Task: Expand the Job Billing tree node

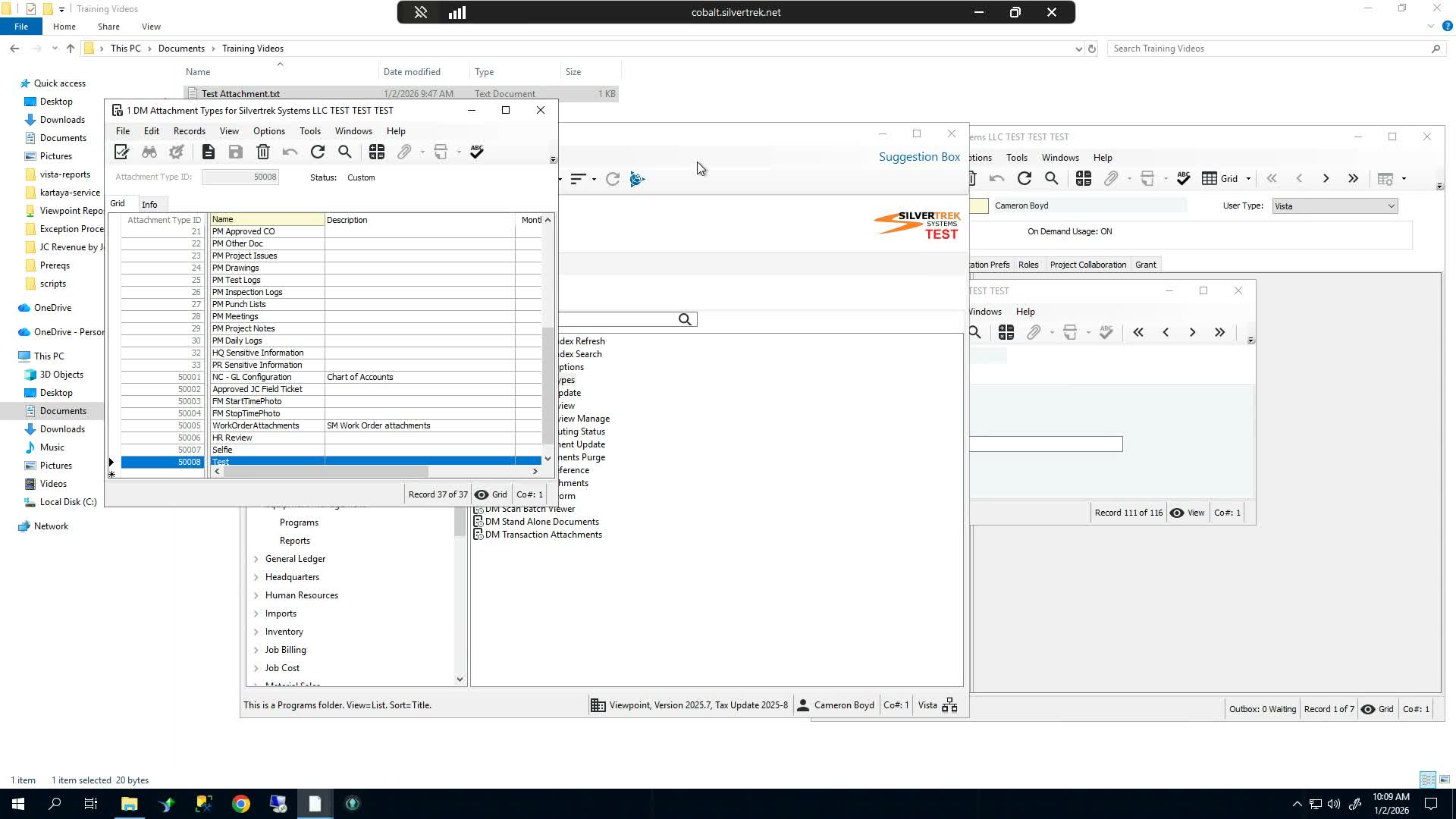Action: click(x=256, y=650)
